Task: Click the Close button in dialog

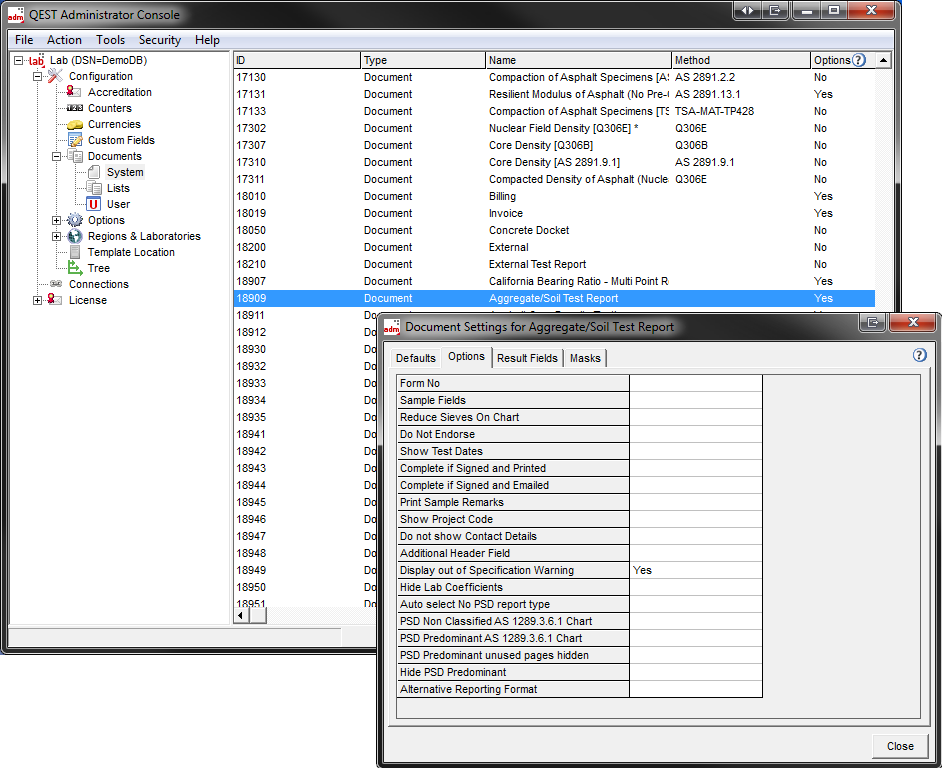Action: pos(899,746)
